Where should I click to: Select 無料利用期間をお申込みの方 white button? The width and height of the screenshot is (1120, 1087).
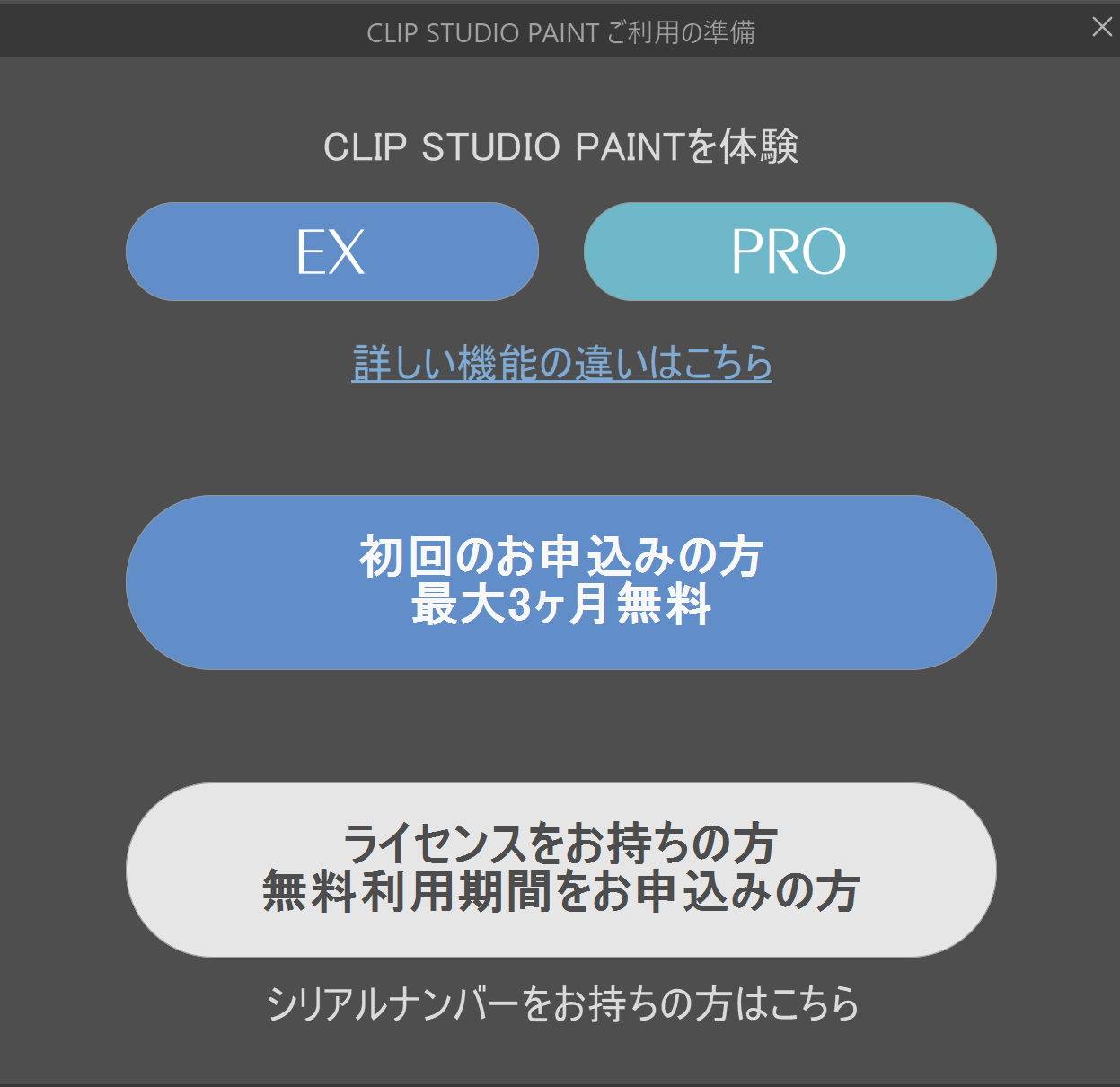561,870
